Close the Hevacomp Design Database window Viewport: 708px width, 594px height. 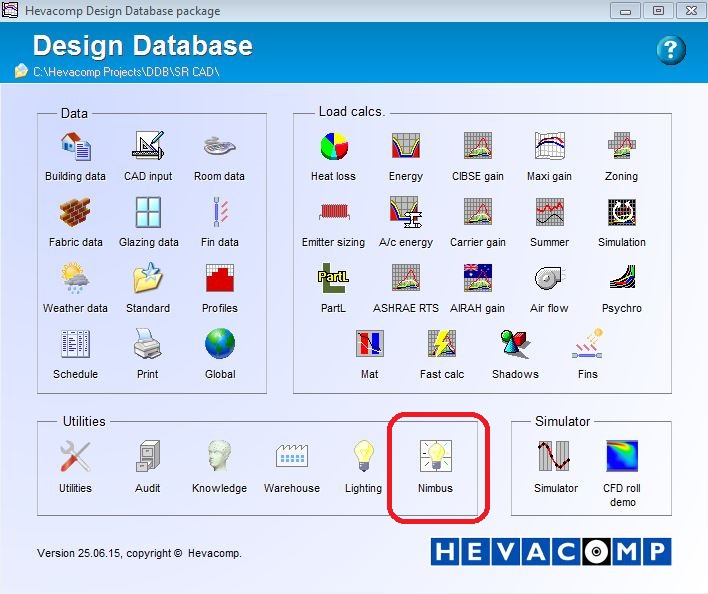[691, 11]
